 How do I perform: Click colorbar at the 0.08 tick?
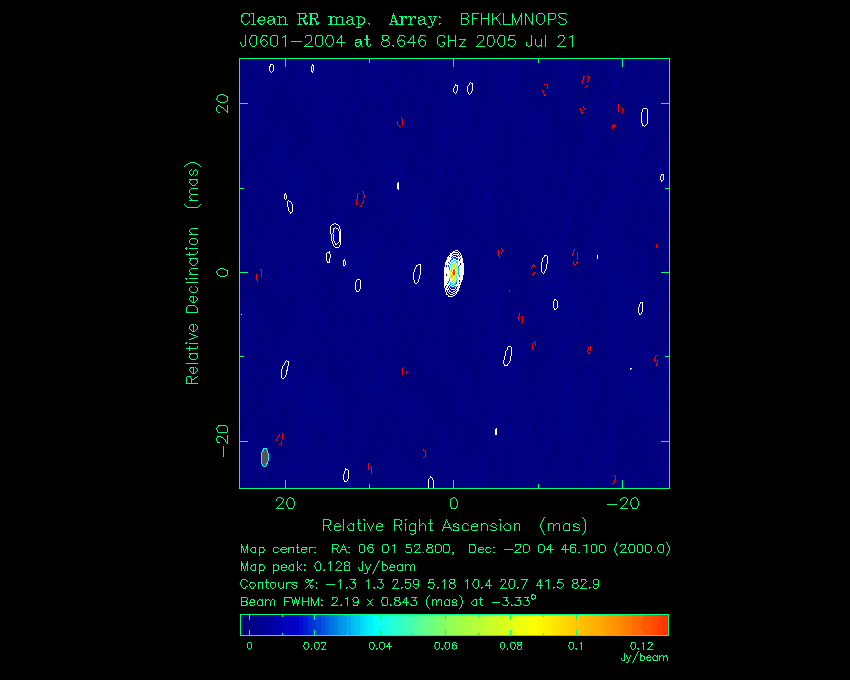click(511, 625)
